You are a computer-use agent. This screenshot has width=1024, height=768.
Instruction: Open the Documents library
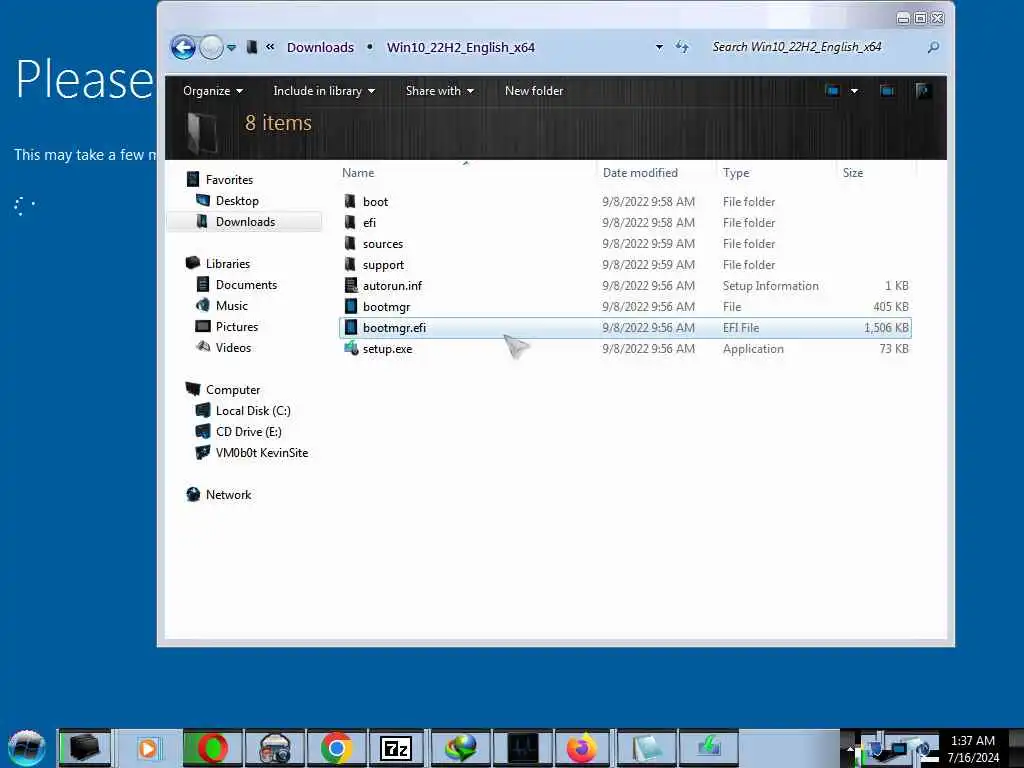246,285
